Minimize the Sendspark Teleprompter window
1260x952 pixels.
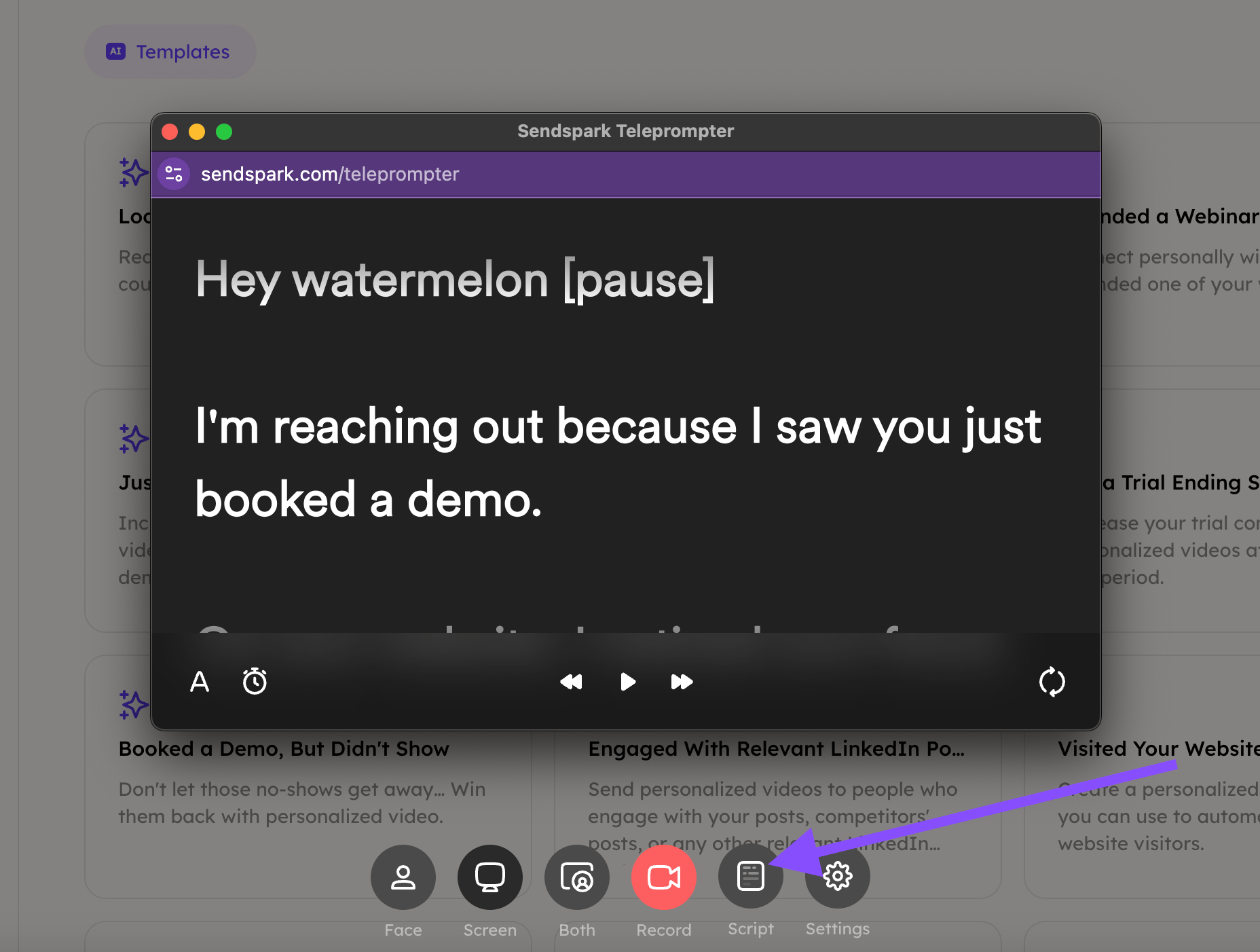[197, 132]
